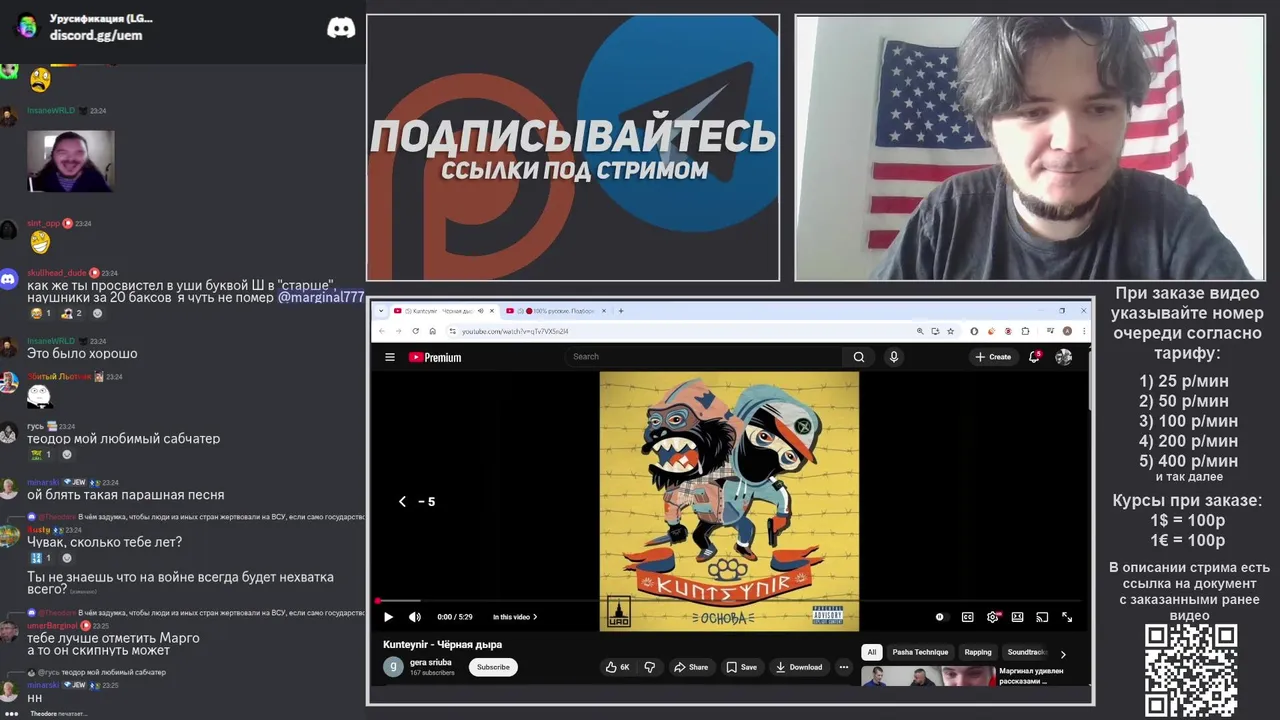1280x720 pixels.
Task: Expand the 'In this video' chapters
Action: pyautogui.click(x=515, y=617)
